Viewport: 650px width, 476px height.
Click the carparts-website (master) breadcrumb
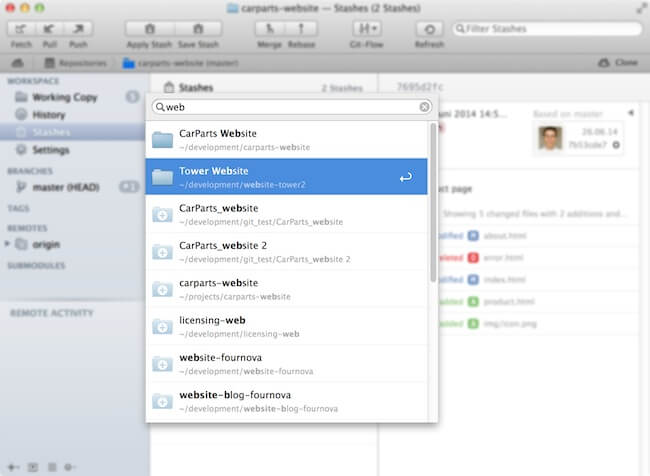tap(181, 63)
